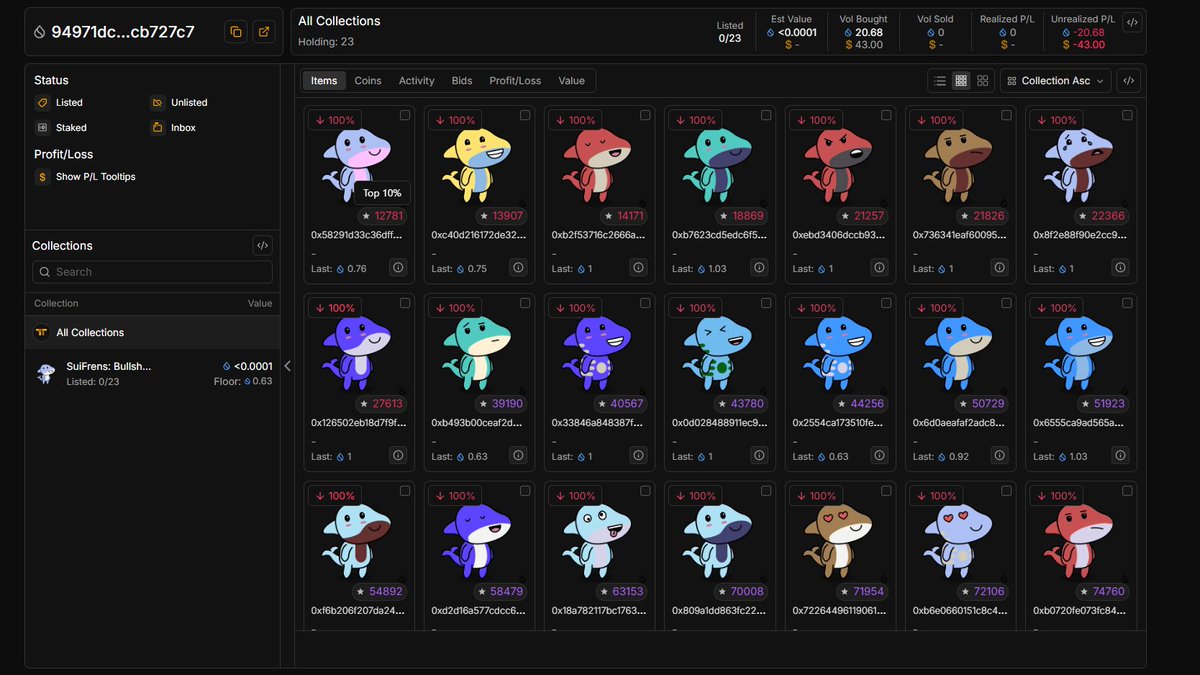Tick the checkbox on card ranked 13907
1200x675 pixels.
tap(525, 116)
